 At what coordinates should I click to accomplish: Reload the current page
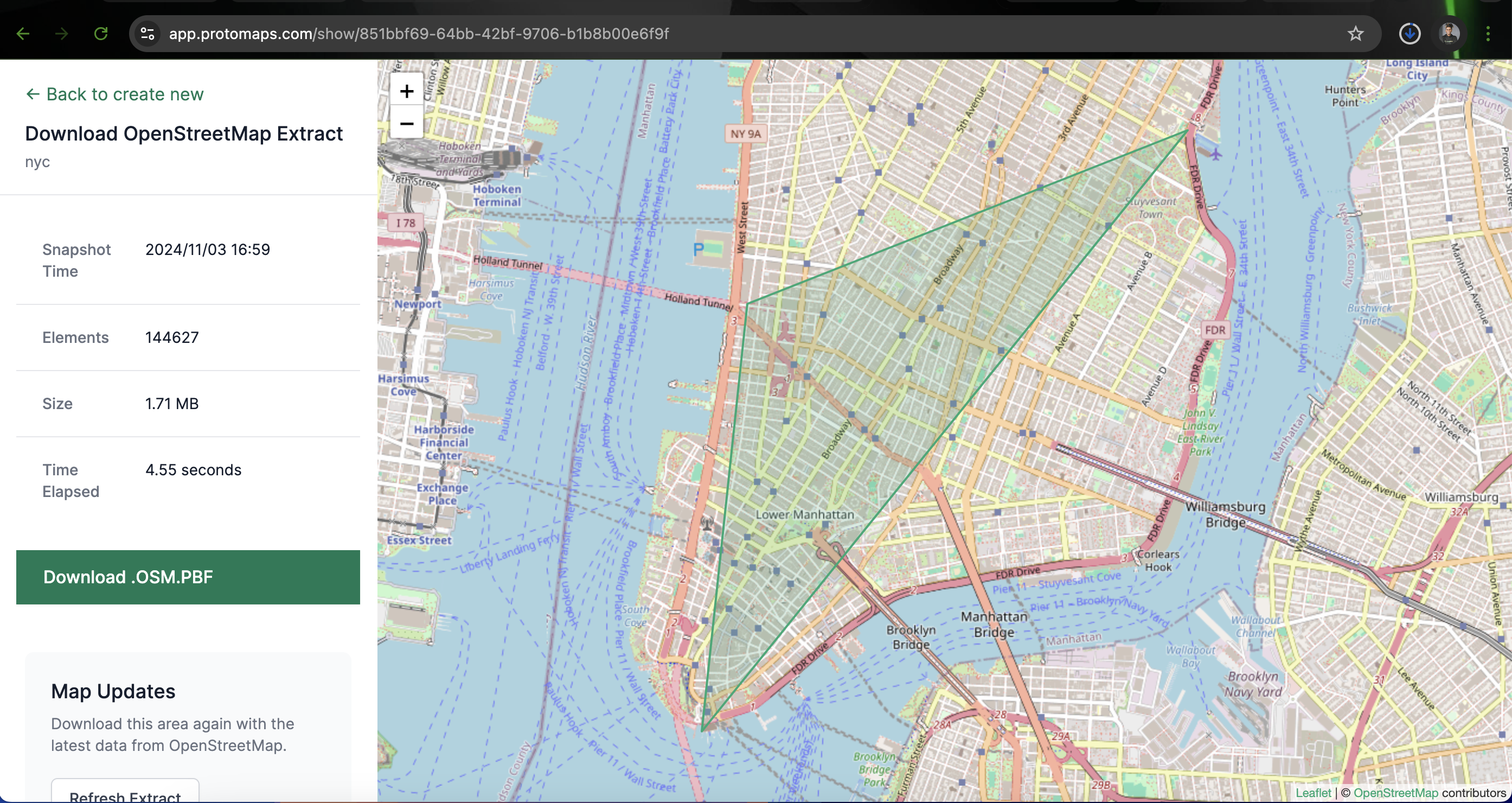point(100,34)
